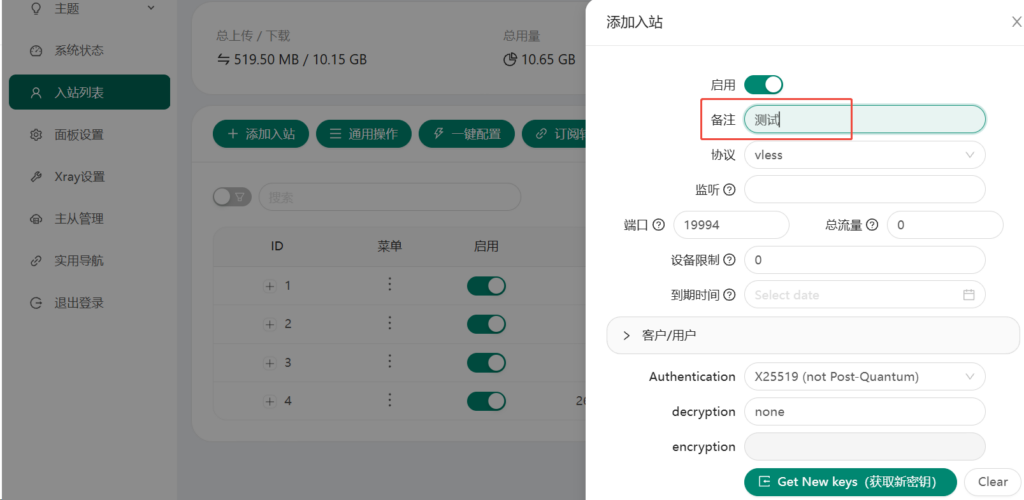Viewport: 1024px width, 500px height.
Task: Disable the 启用 switch in 添加入站 panel
Action: 763,85
